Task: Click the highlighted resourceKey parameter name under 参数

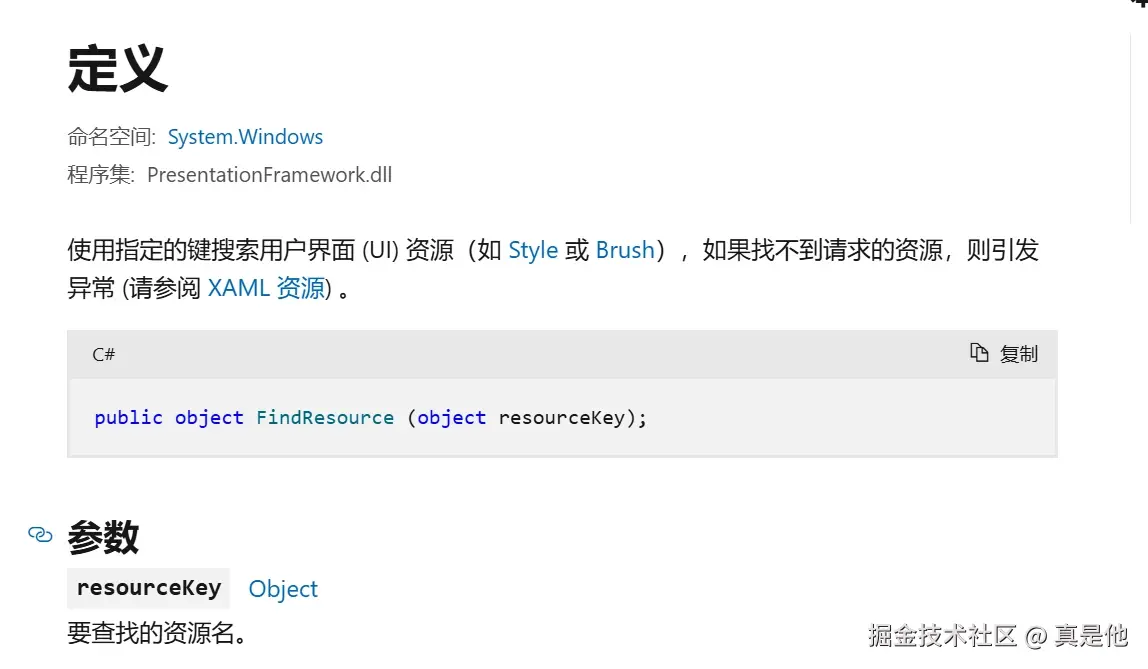Action: point(149,588)
